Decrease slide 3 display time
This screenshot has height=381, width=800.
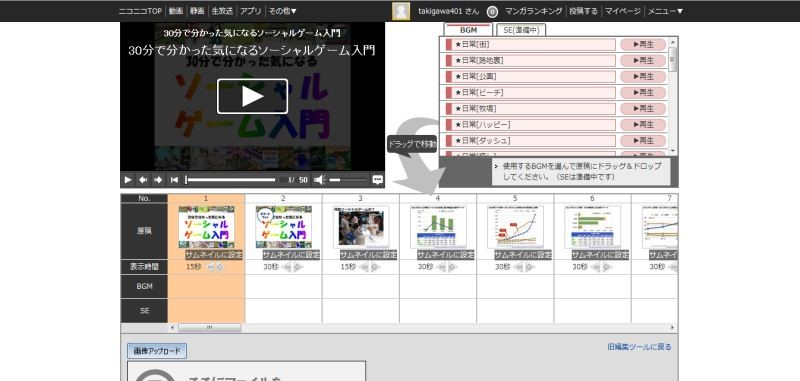(364, 267)
